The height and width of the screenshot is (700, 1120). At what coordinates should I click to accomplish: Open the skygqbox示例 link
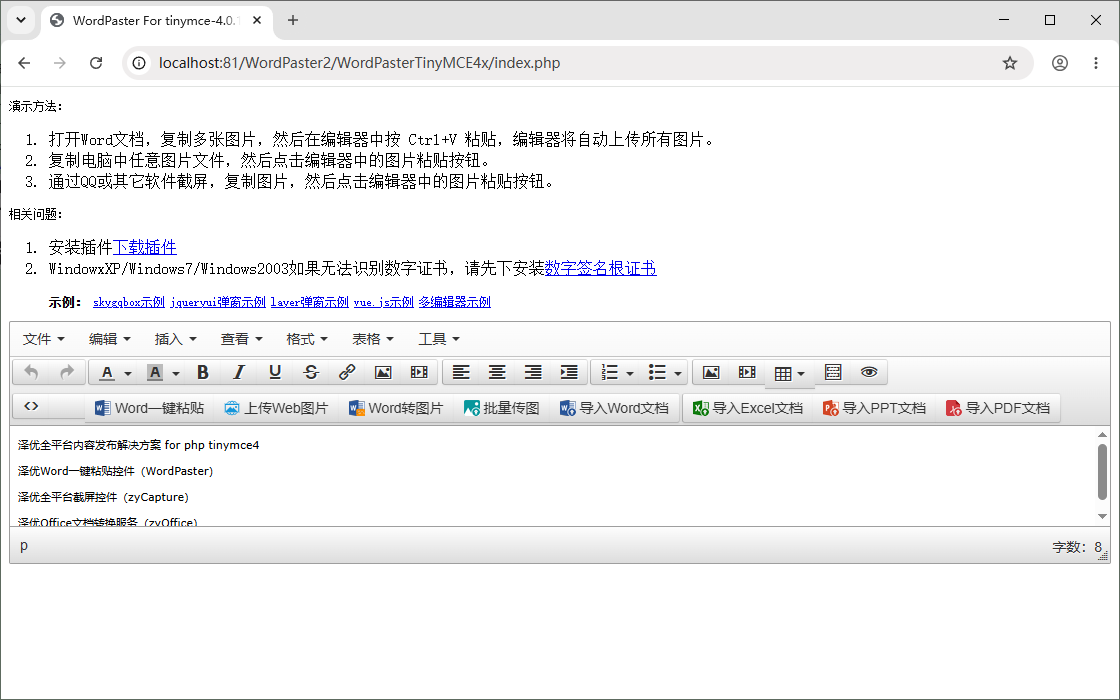pyautogui.click(x=129, y=302)
